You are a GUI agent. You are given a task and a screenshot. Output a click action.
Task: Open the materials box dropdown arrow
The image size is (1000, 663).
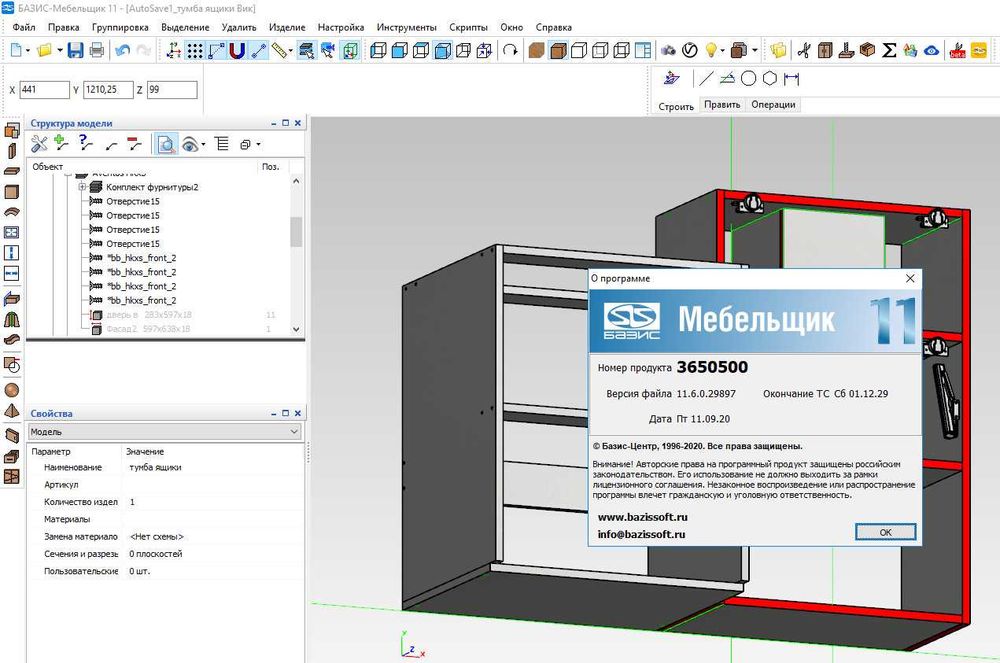coord(755,50)
